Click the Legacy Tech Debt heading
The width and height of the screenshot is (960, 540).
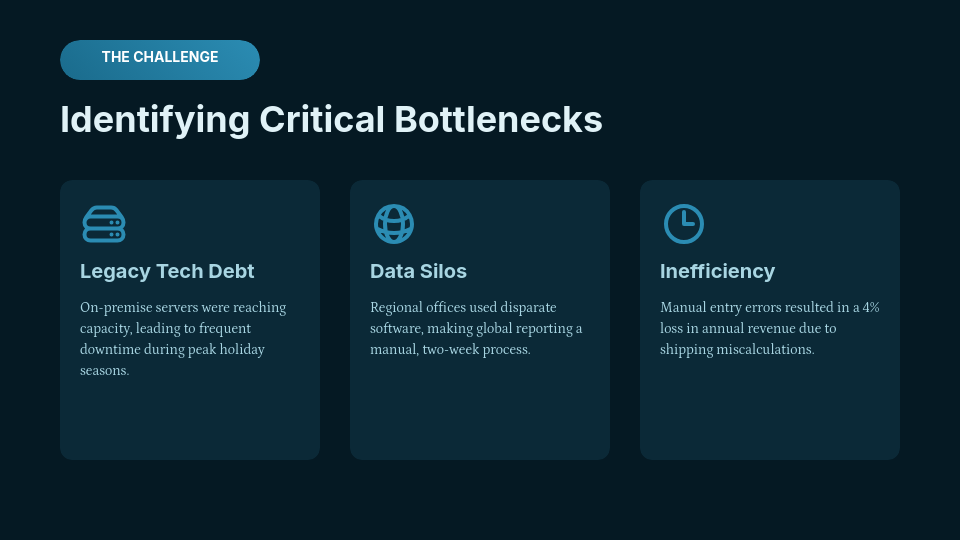click(x=167, y=271)
